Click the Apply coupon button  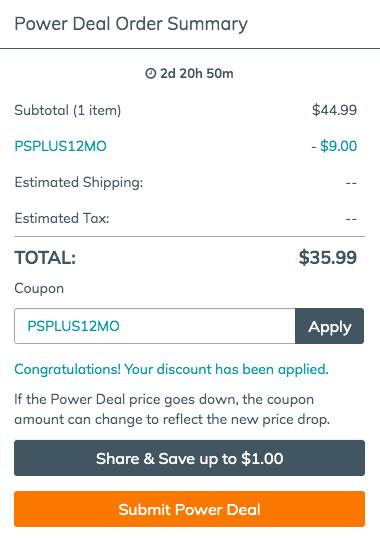(329, 326)
